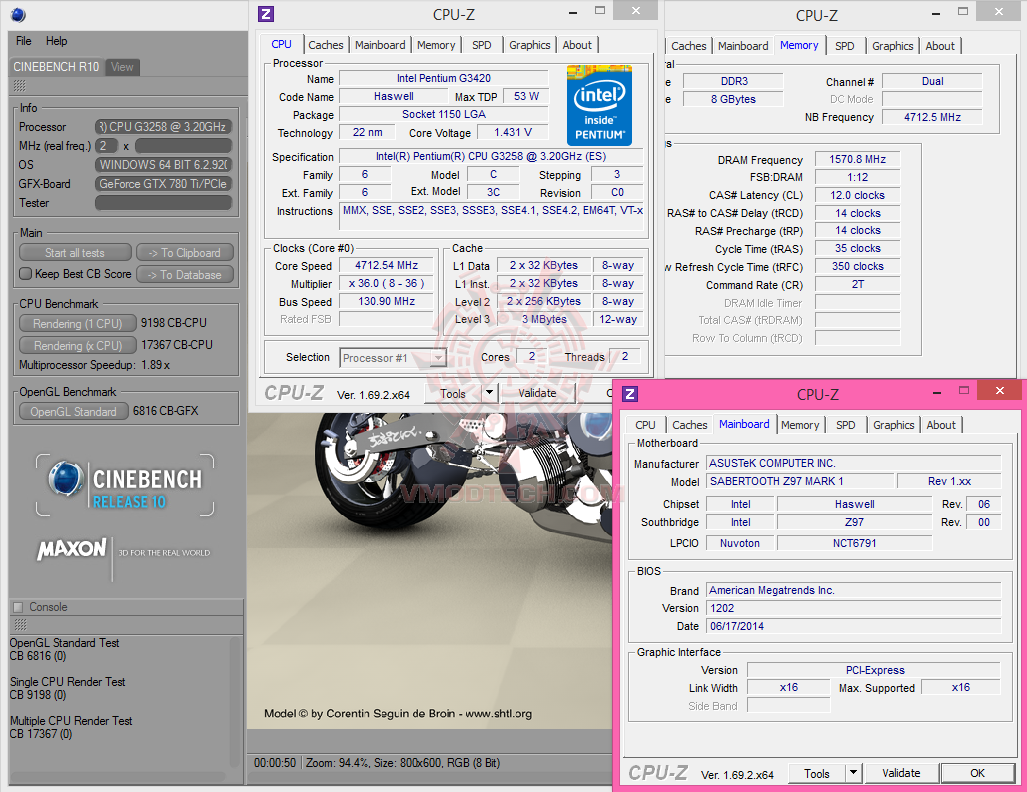
Task: Click the MAXON logo
Action: (72, 549)
